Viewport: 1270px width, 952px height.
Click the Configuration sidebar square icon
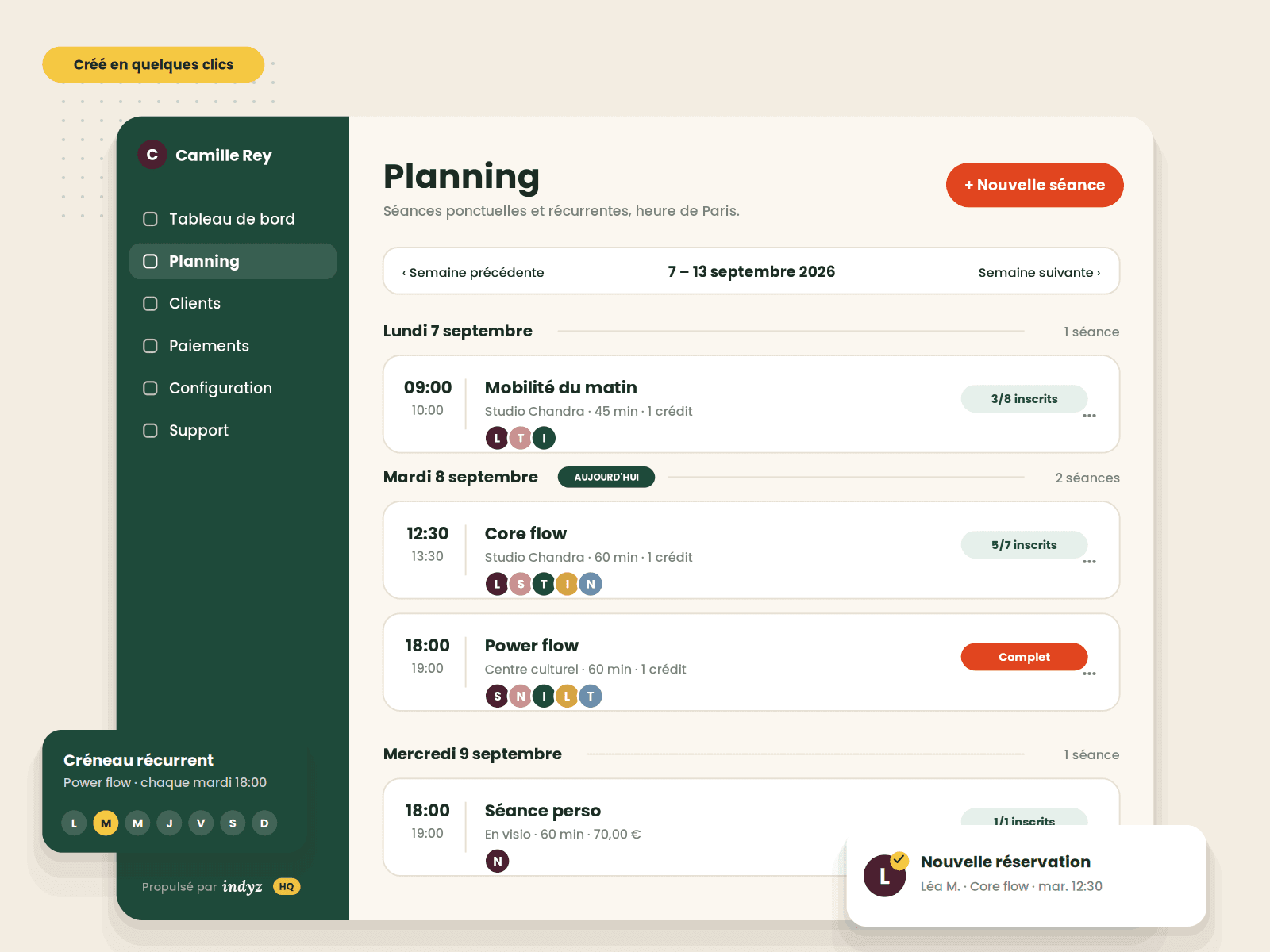[x=150, y=388]
